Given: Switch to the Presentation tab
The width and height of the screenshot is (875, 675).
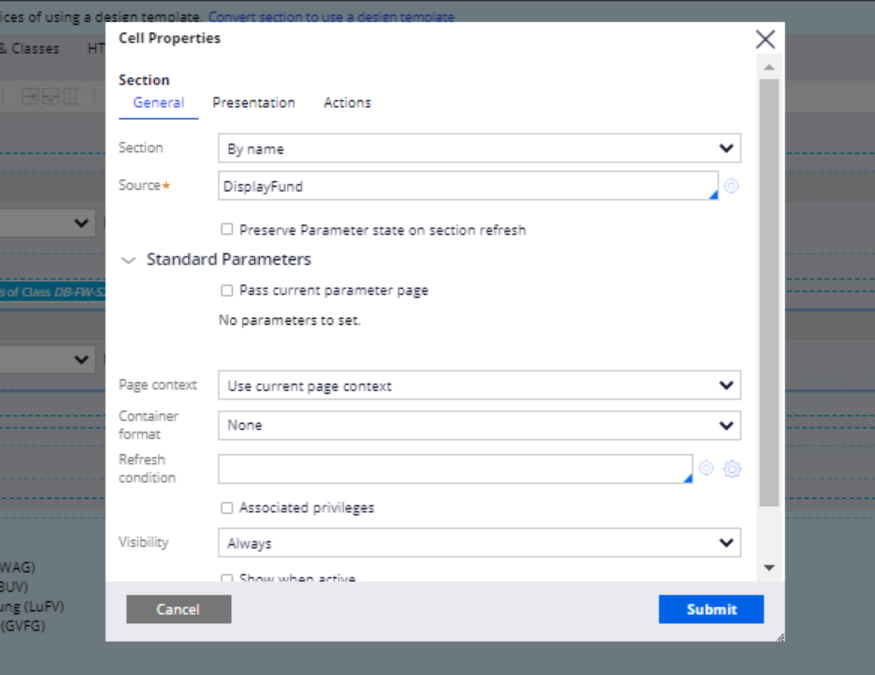Looking at the screenshot, I should pyautogui.click(x=253, y=102).
